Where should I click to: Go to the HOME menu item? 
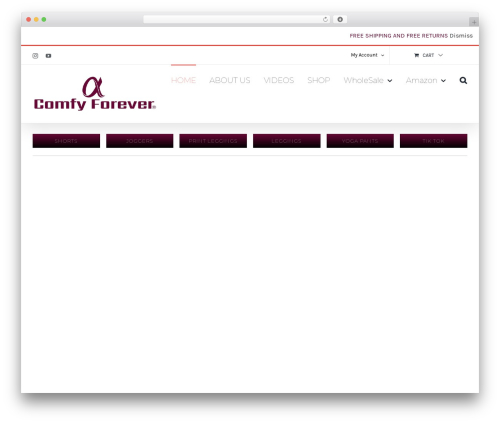[183, 80]
